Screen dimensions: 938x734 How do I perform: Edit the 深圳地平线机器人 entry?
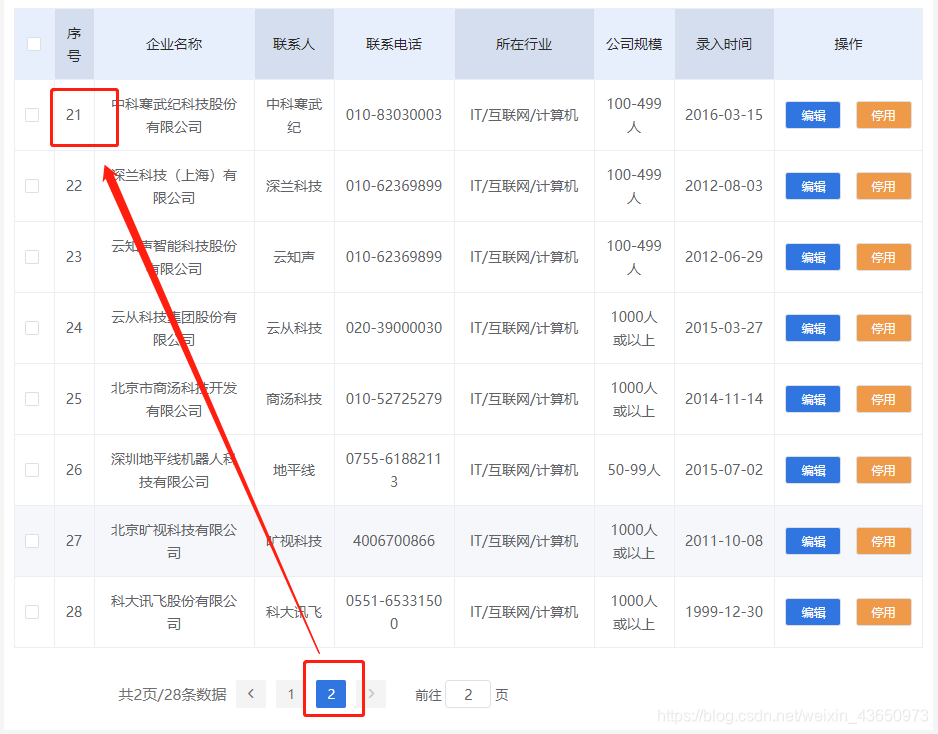click(x=812, y=470)
